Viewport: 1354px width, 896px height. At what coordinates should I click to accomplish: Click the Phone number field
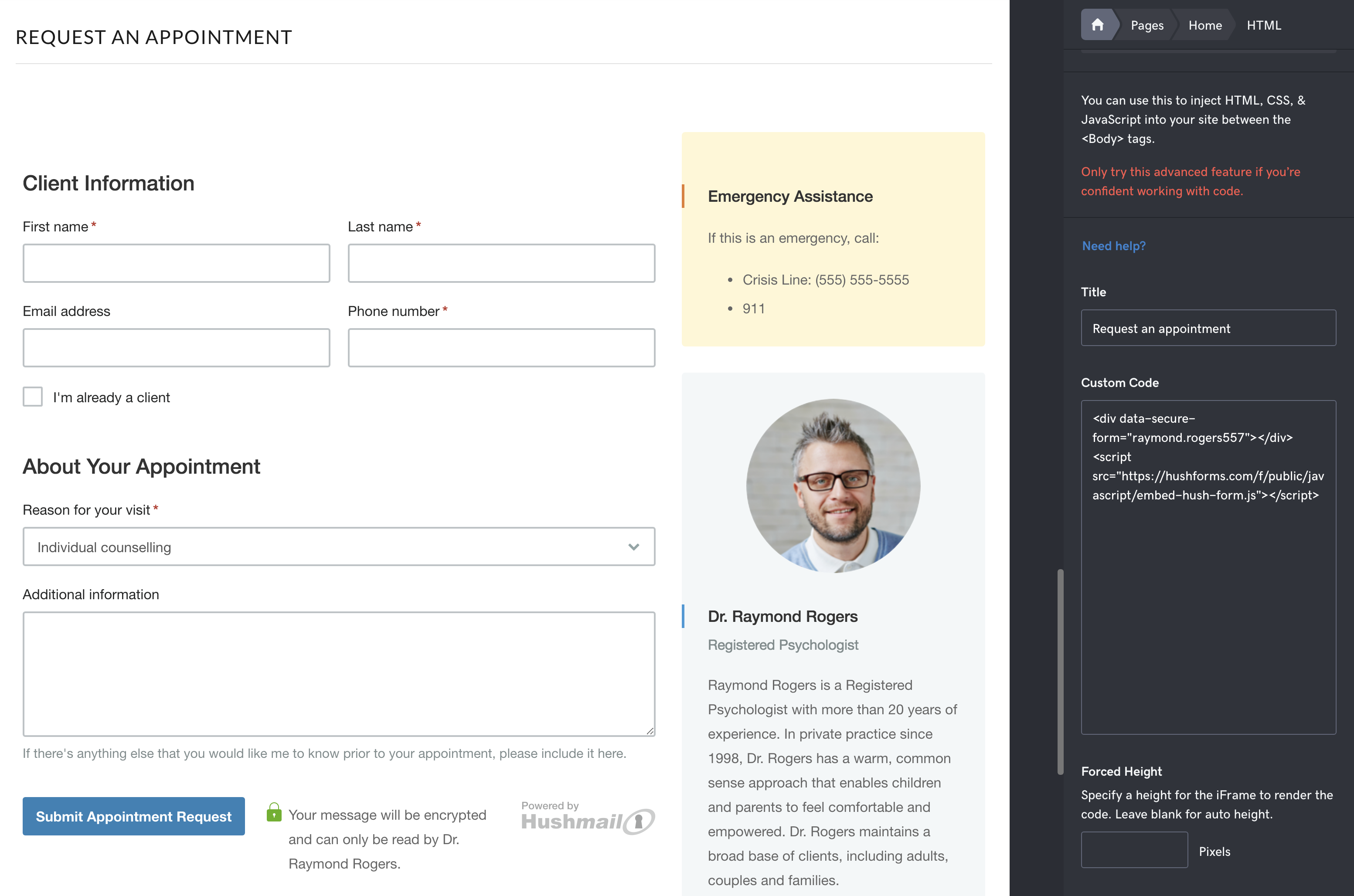(501, 347)
